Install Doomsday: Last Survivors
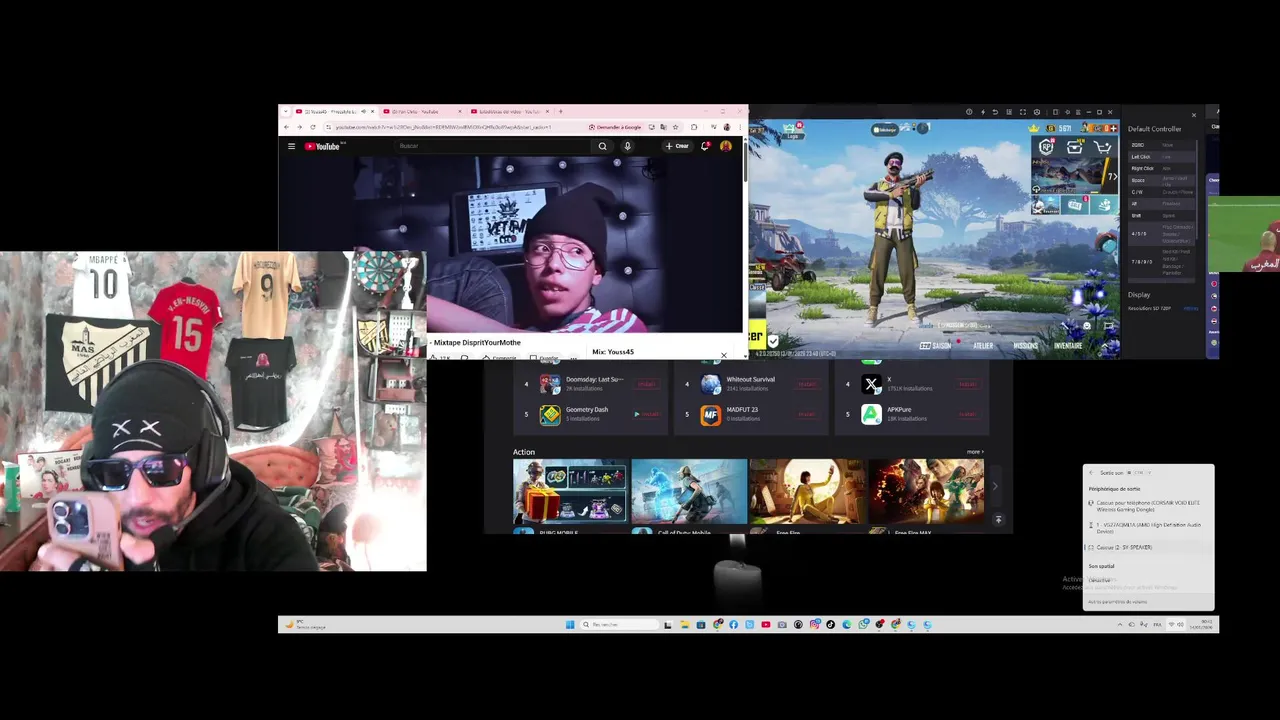 [648, 384]
